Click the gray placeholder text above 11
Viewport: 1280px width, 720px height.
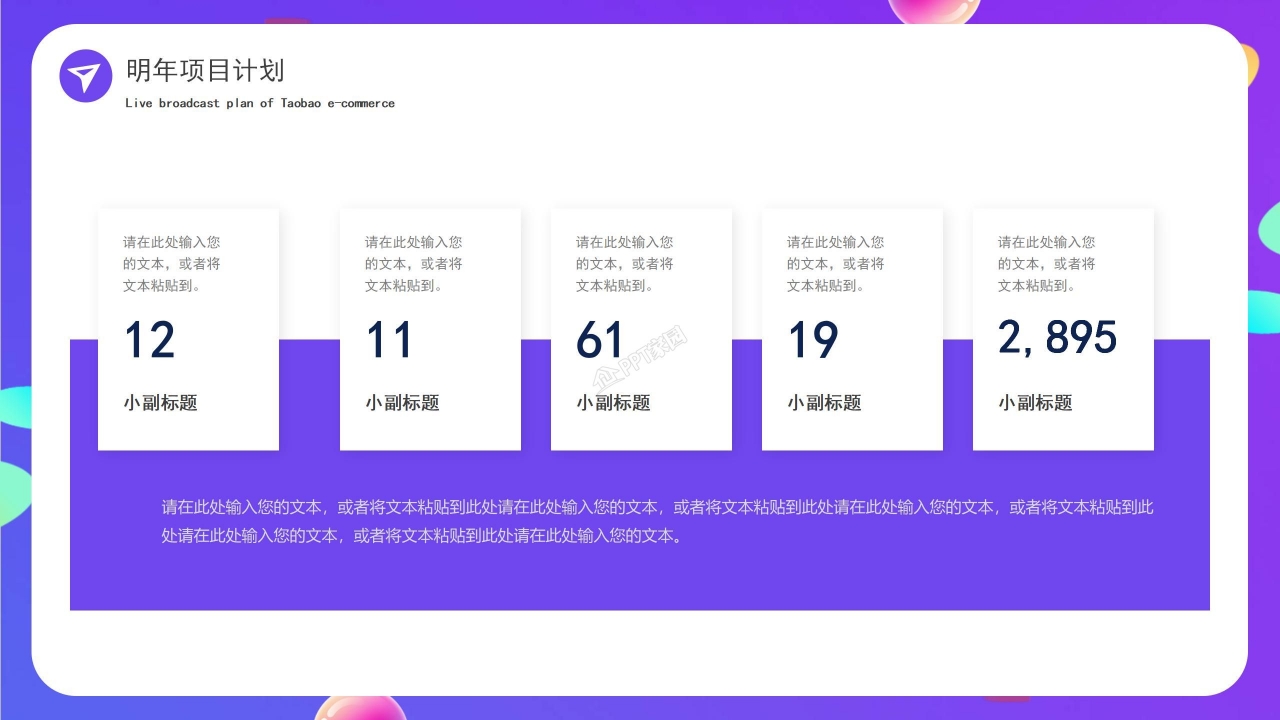click(414, 264)
